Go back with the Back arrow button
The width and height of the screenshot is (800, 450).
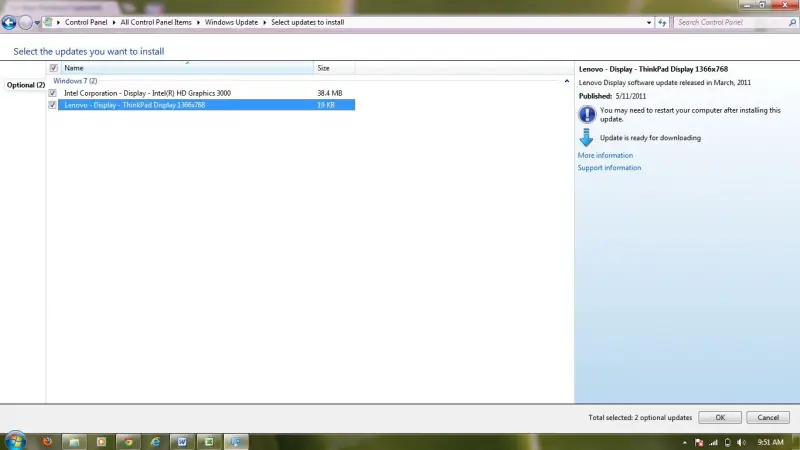pyautogui.click(x=9, y=22)
